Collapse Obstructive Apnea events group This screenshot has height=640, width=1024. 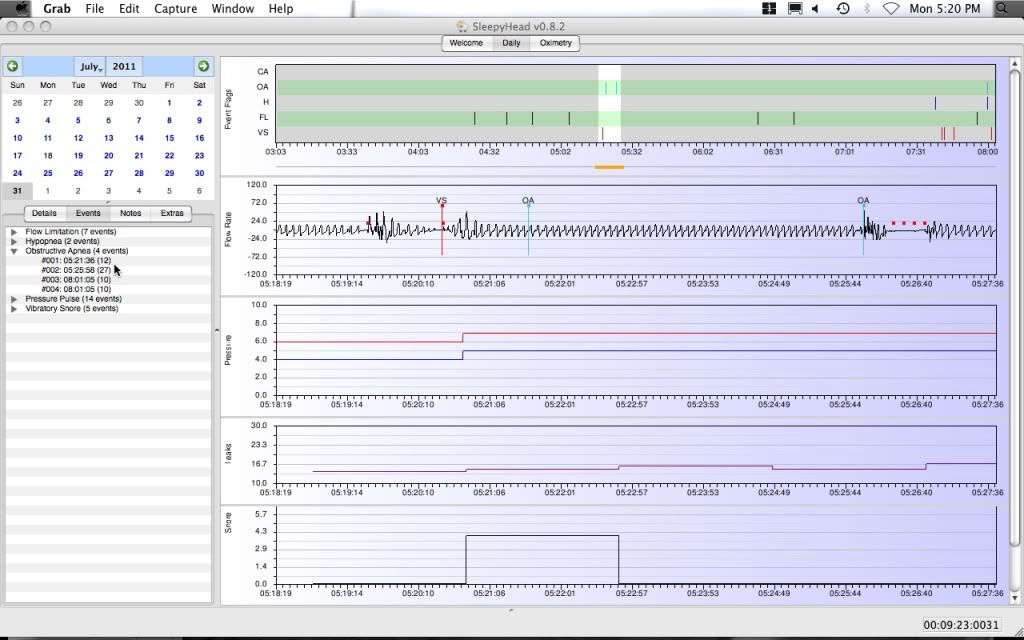tap(14, 251)
